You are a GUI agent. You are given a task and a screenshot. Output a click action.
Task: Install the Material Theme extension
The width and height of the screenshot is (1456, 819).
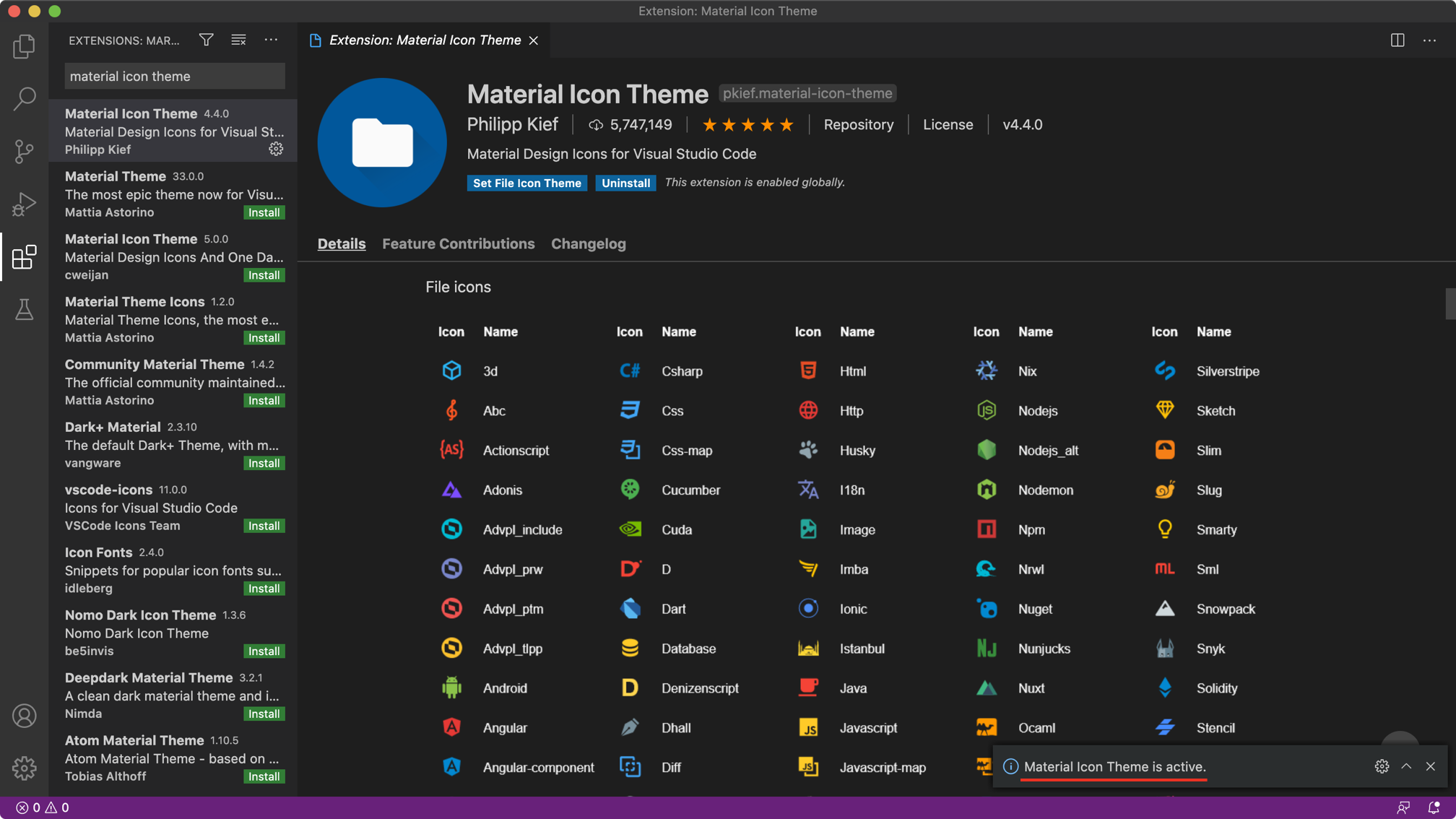click(264, 212)
